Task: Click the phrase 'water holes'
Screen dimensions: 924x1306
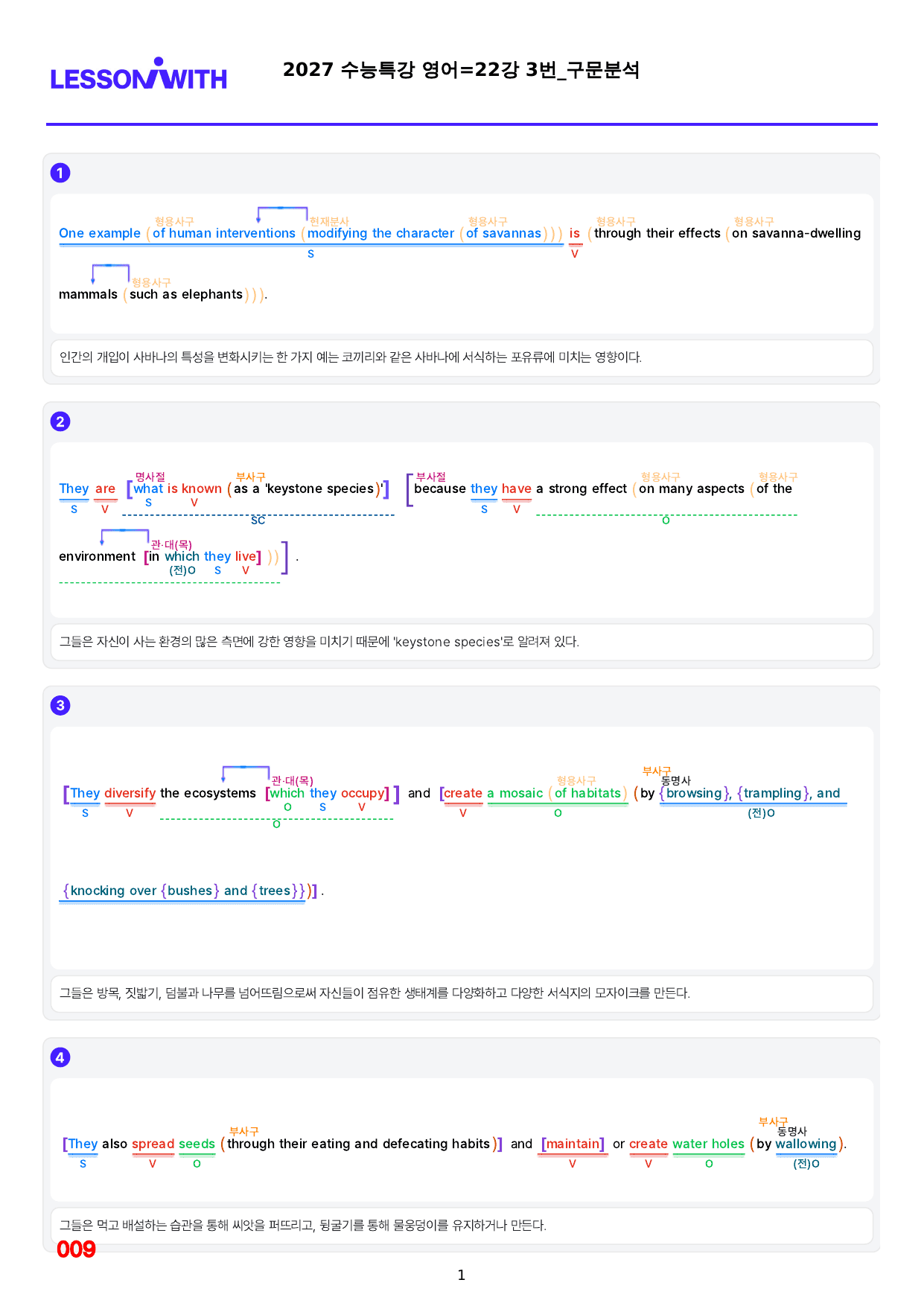Action: 708,1144
